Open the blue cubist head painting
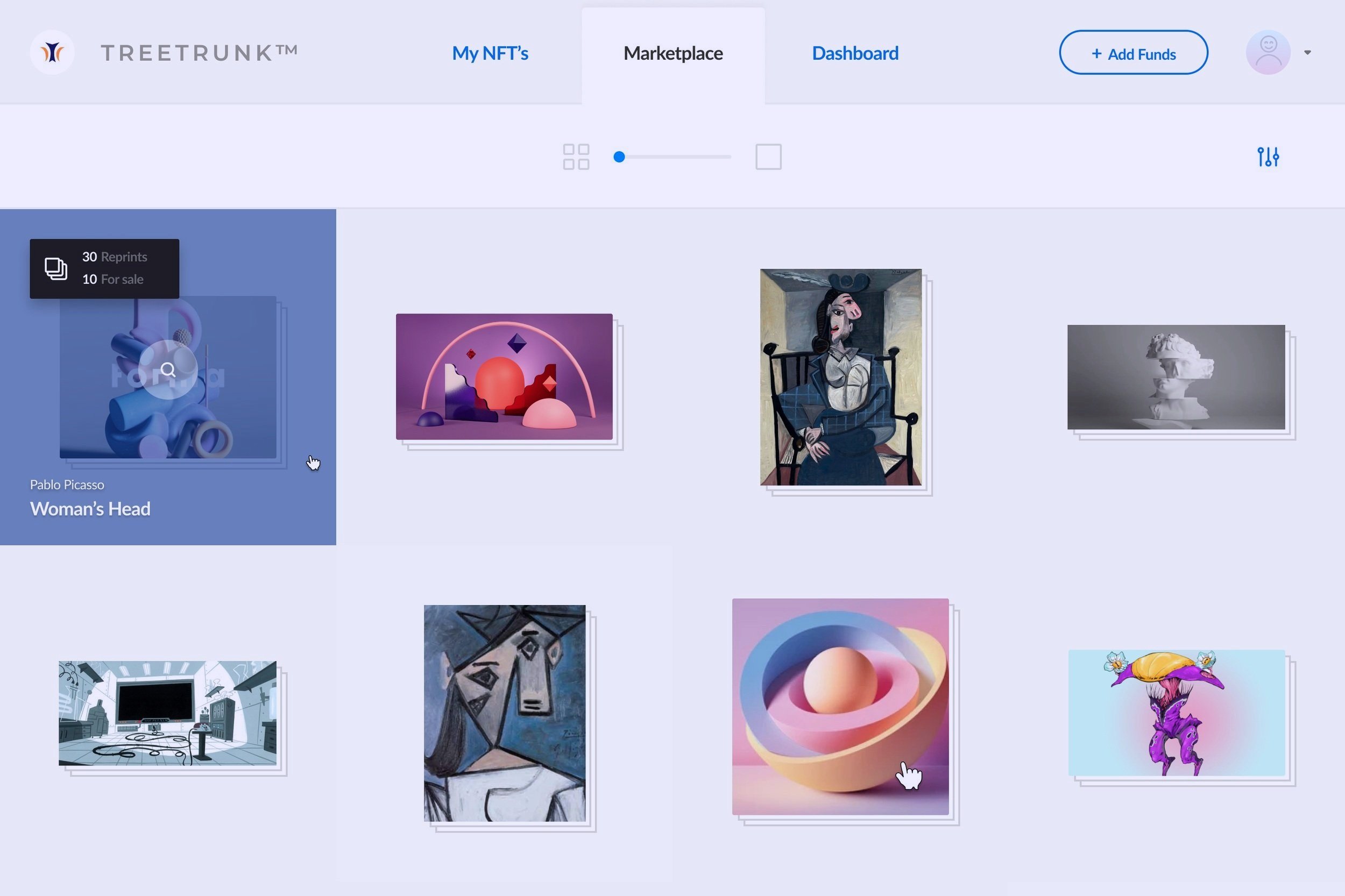 [504, 713]
